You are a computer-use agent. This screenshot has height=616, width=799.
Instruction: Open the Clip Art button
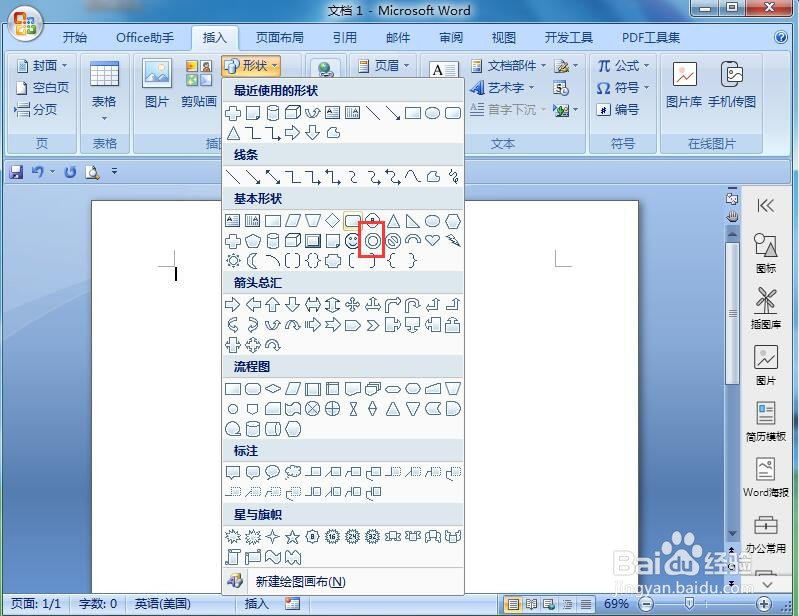(x=199, y=85)
